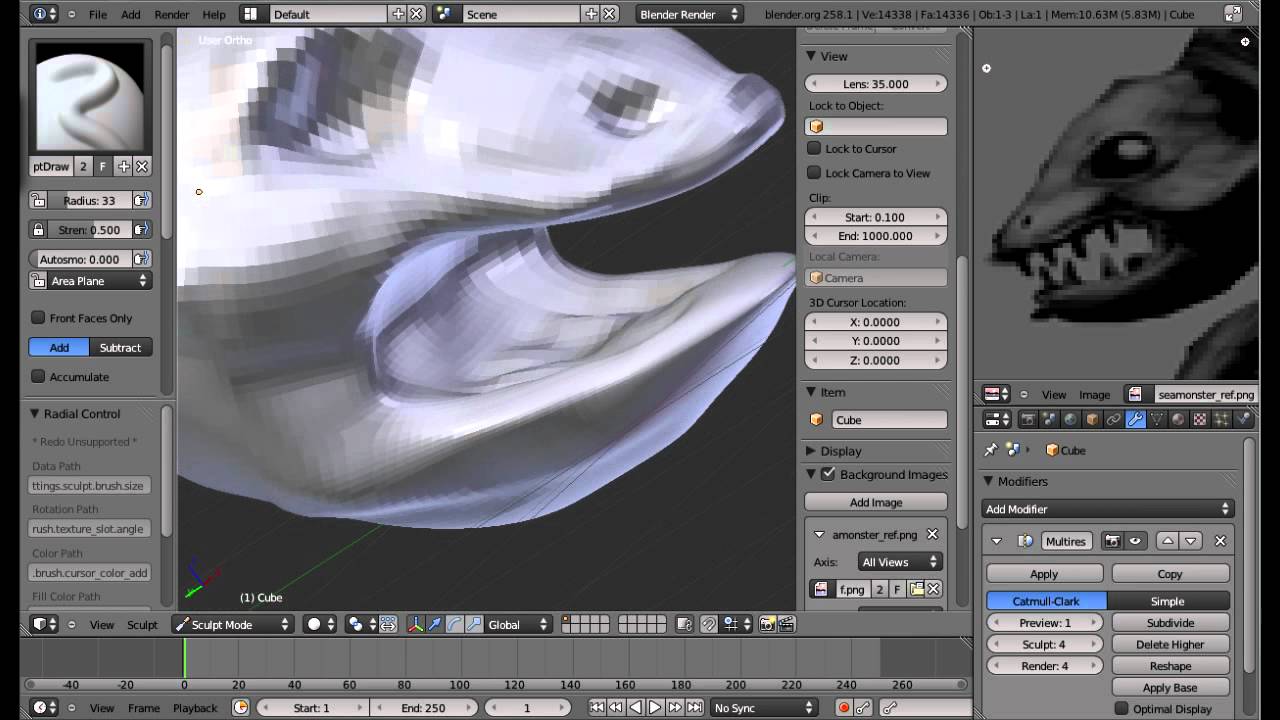
Task: Open the Material properties tab icon
Action: [x=1178, y=420]
